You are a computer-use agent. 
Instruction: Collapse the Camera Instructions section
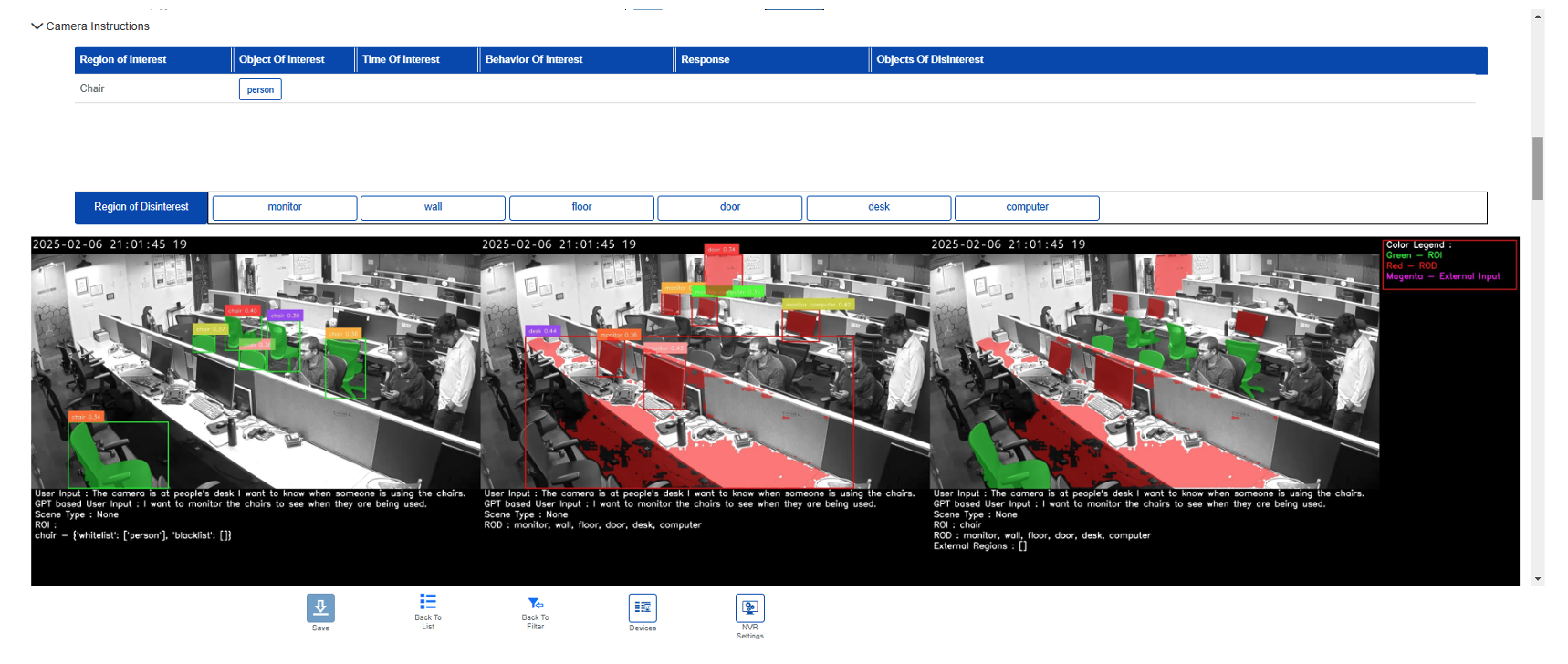click(37, 26)
